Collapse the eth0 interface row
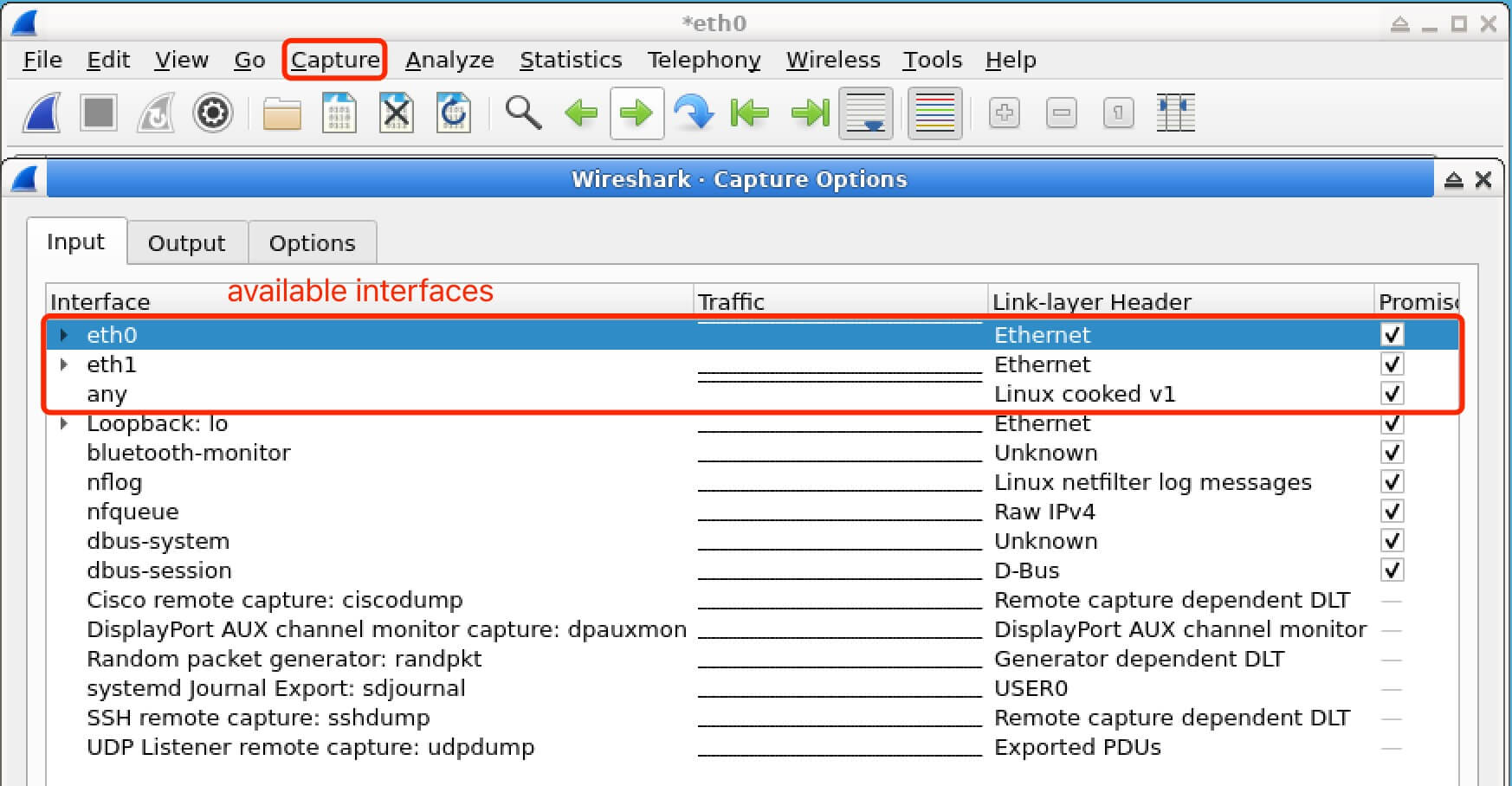This screenshot has height=786, width=1512. click(65, 335)
